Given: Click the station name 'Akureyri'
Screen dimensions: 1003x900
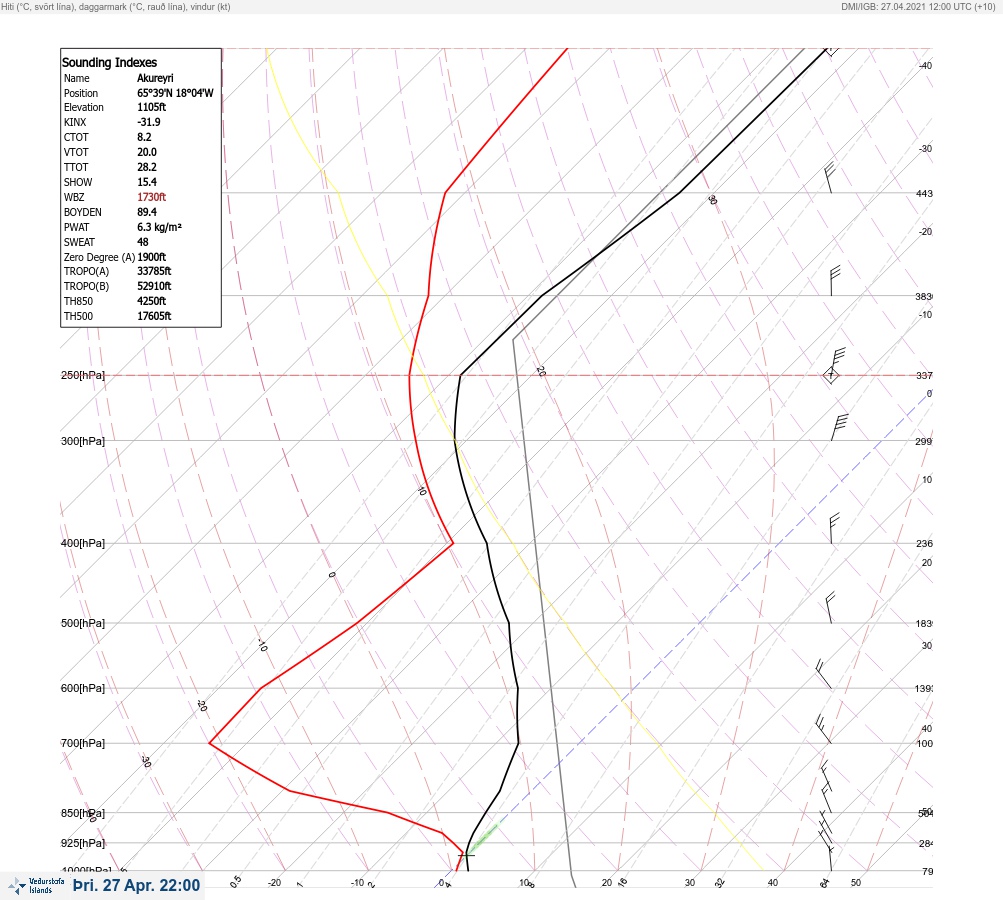Looking at the screenshot, I should [155, 78].
